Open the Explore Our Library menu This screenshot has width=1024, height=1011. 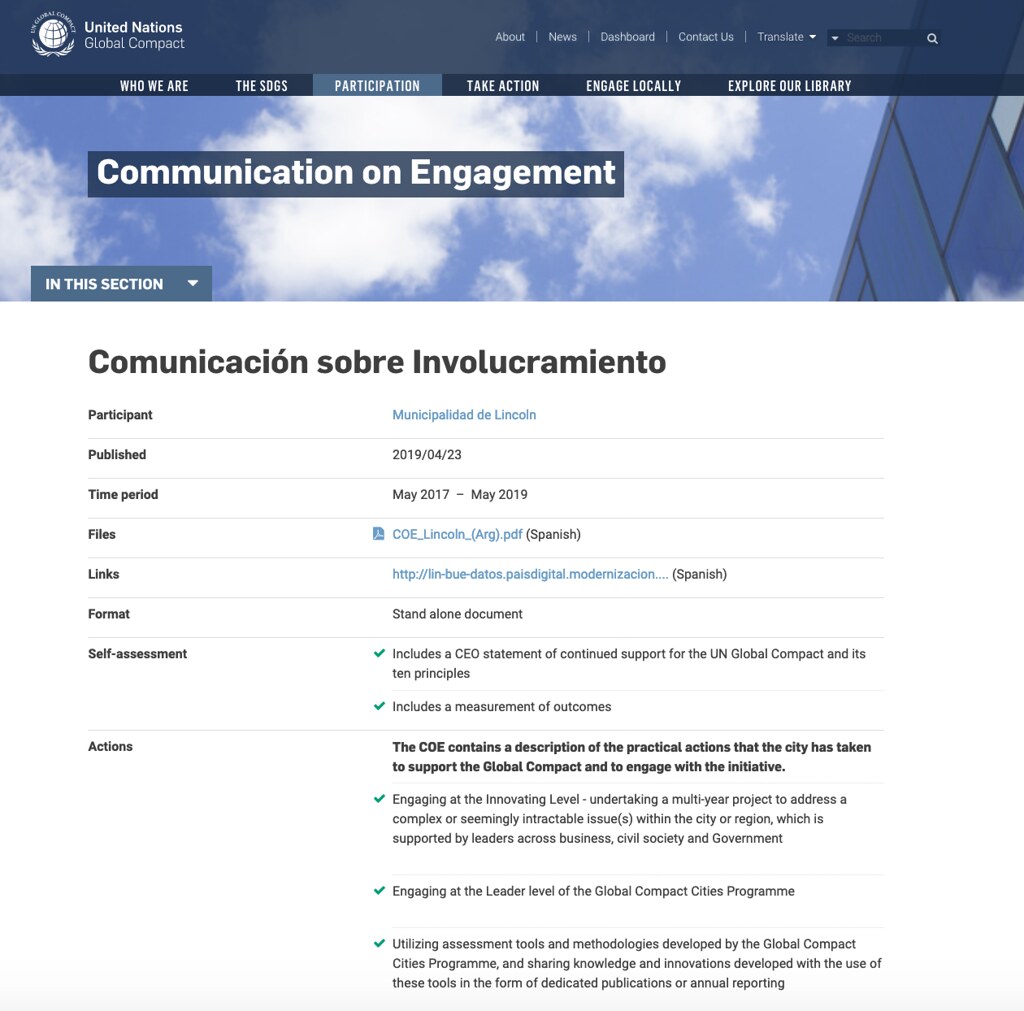coord(790,86)
